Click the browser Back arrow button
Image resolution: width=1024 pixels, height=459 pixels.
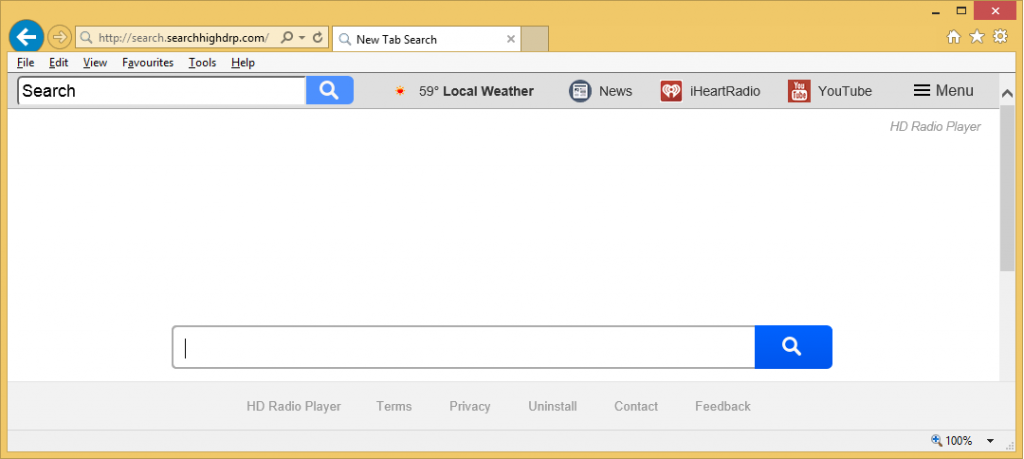[x=26, y=37]
